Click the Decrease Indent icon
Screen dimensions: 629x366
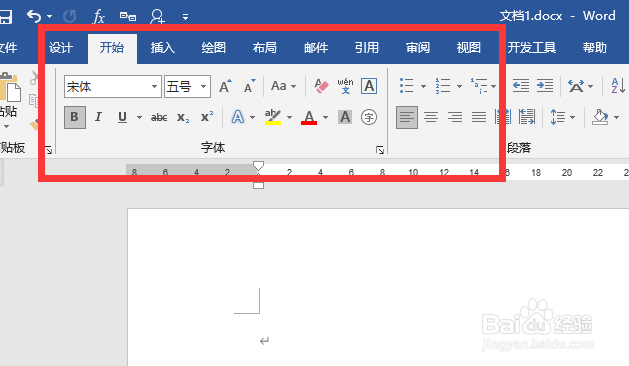click(521, 85)
